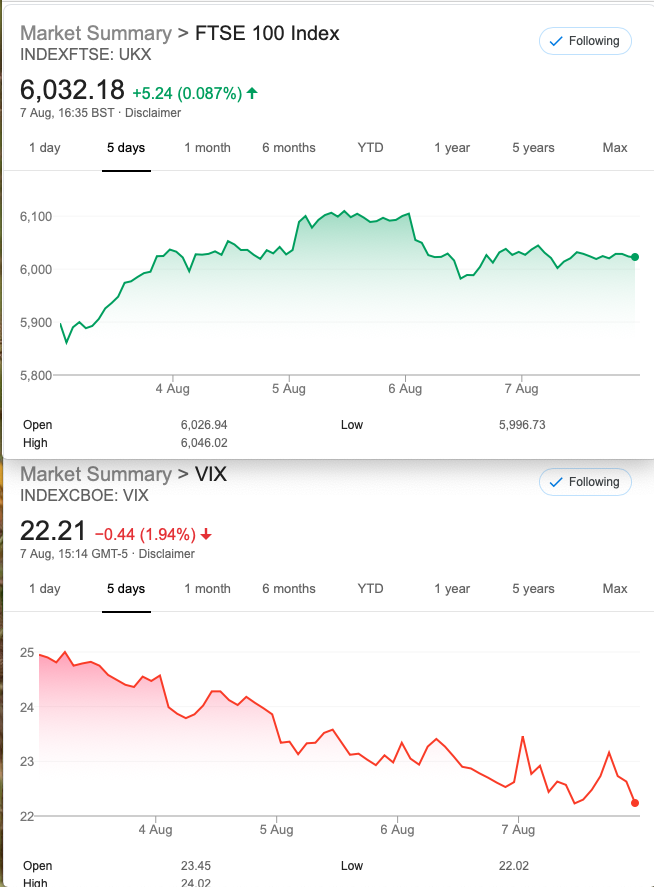The width and height of the screenshot is (654, 887).
Task: Show YTD range for VIX chart
Action: click(x=370, y=589)
